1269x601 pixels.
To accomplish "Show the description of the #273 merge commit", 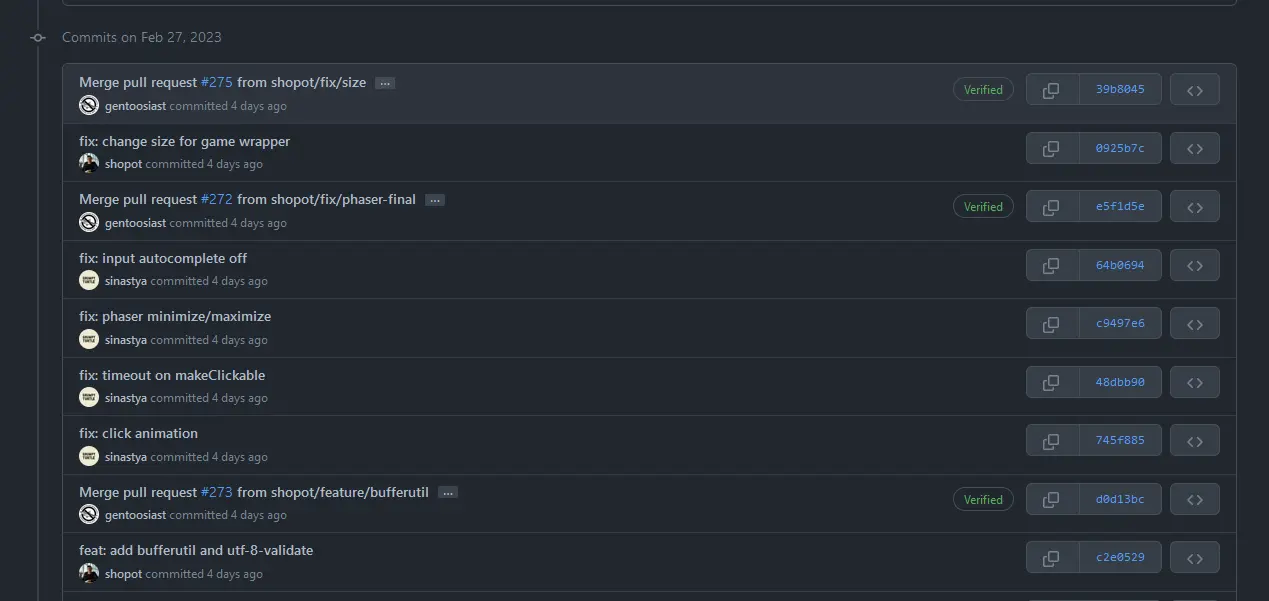I will click(448, 492).
